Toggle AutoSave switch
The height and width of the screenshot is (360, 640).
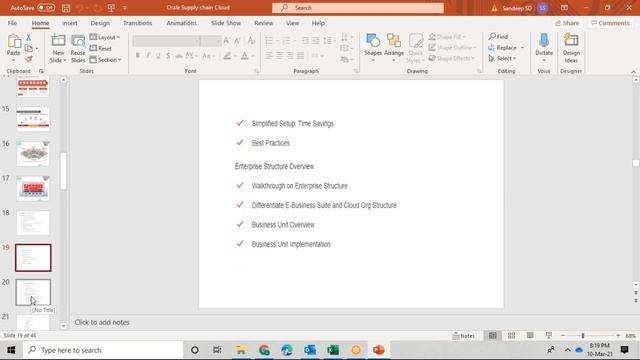(46, 8)
